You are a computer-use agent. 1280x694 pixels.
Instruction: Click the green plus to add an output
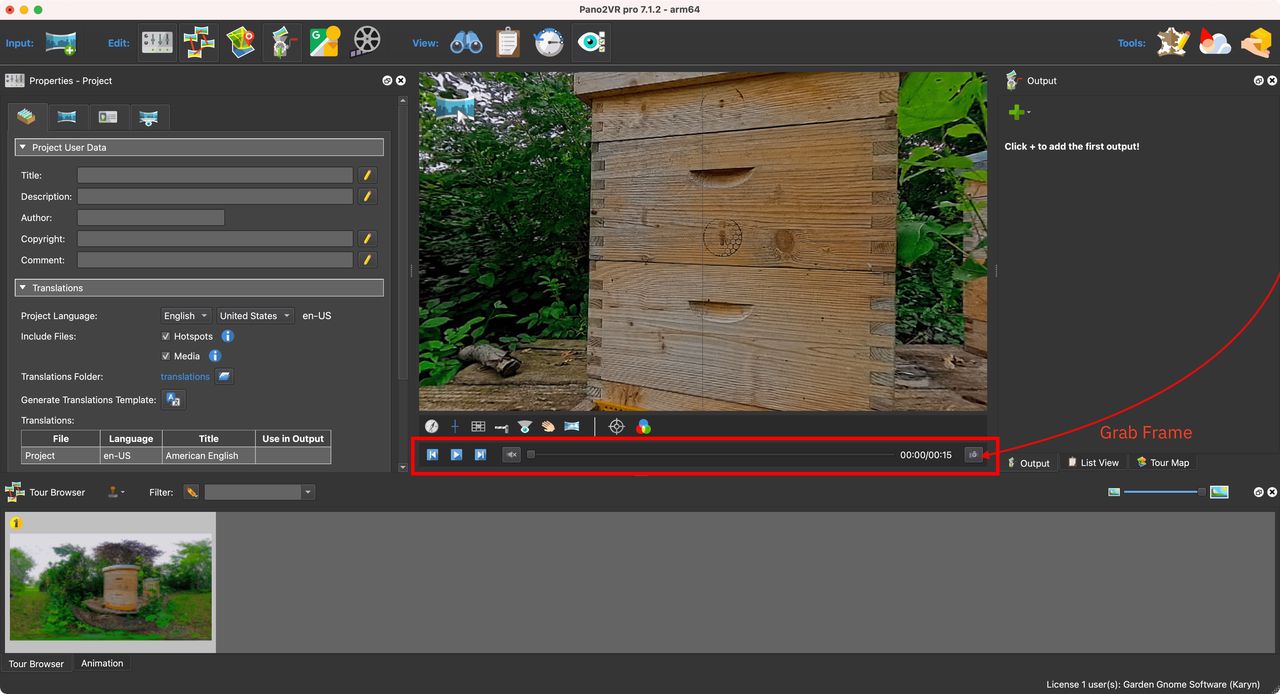[x=1017, y=111]
